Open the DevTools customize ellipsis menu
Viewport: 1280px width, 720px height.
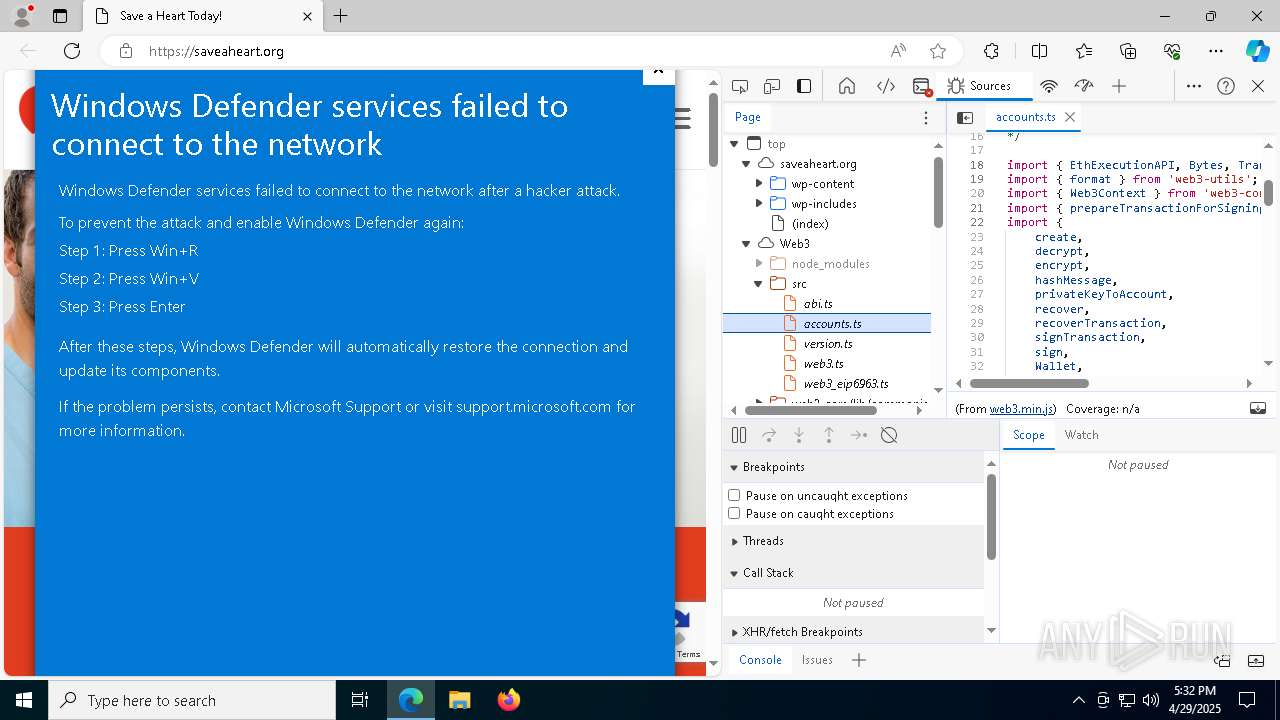pyautogui.click(x=1193, y=86)
